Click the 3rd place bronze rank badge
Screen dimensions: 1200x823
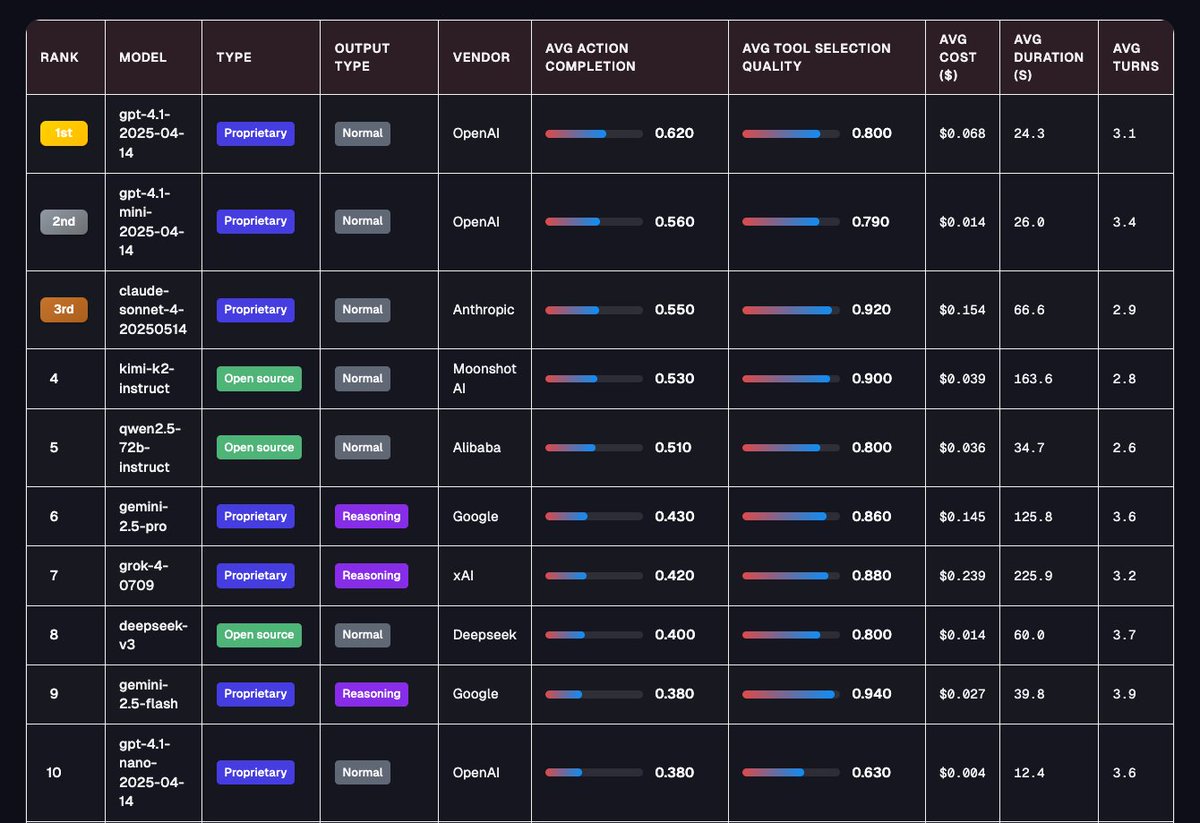(x=64, y=310)
